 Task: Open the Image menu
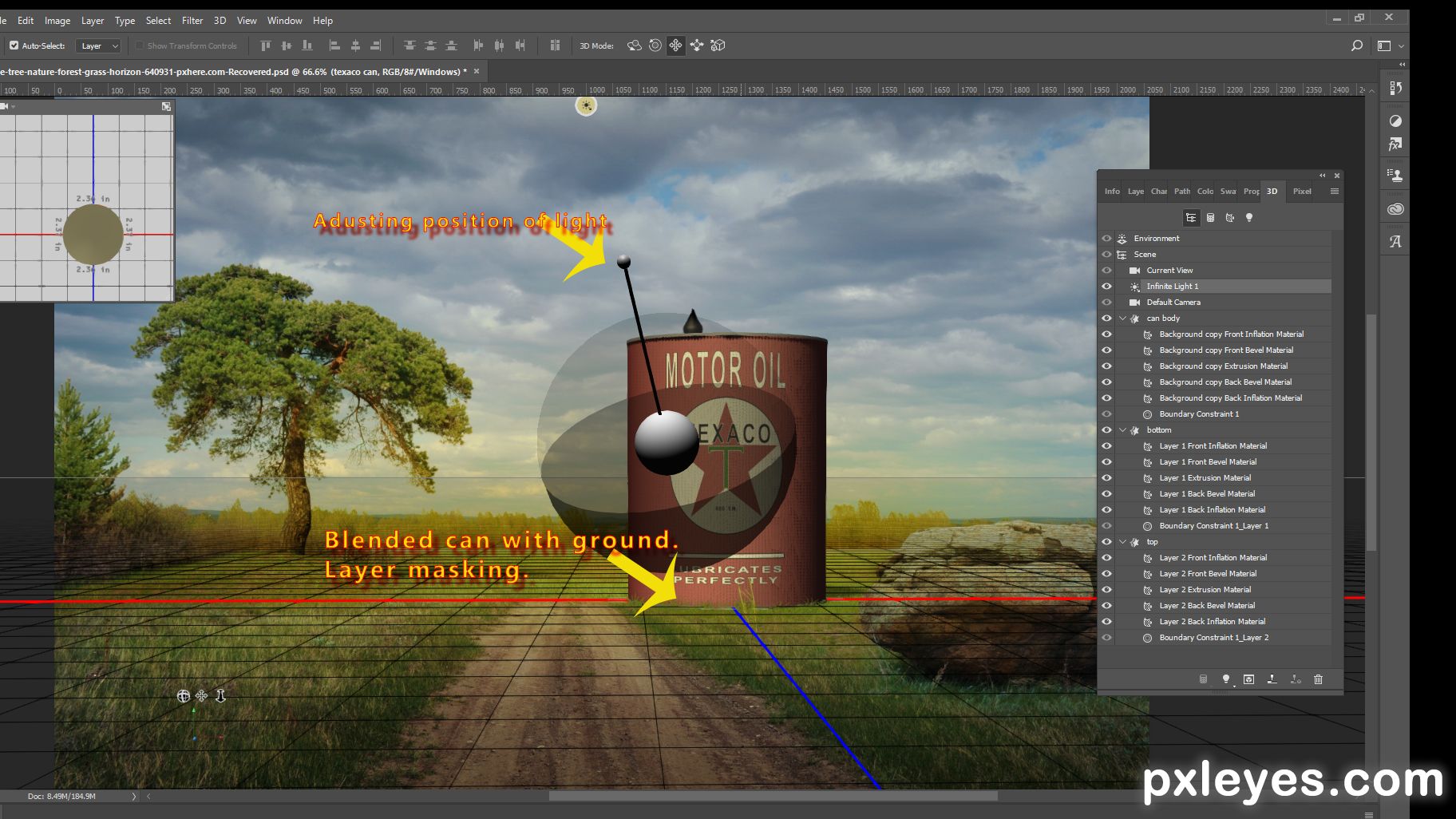click(x=57, y=20)
